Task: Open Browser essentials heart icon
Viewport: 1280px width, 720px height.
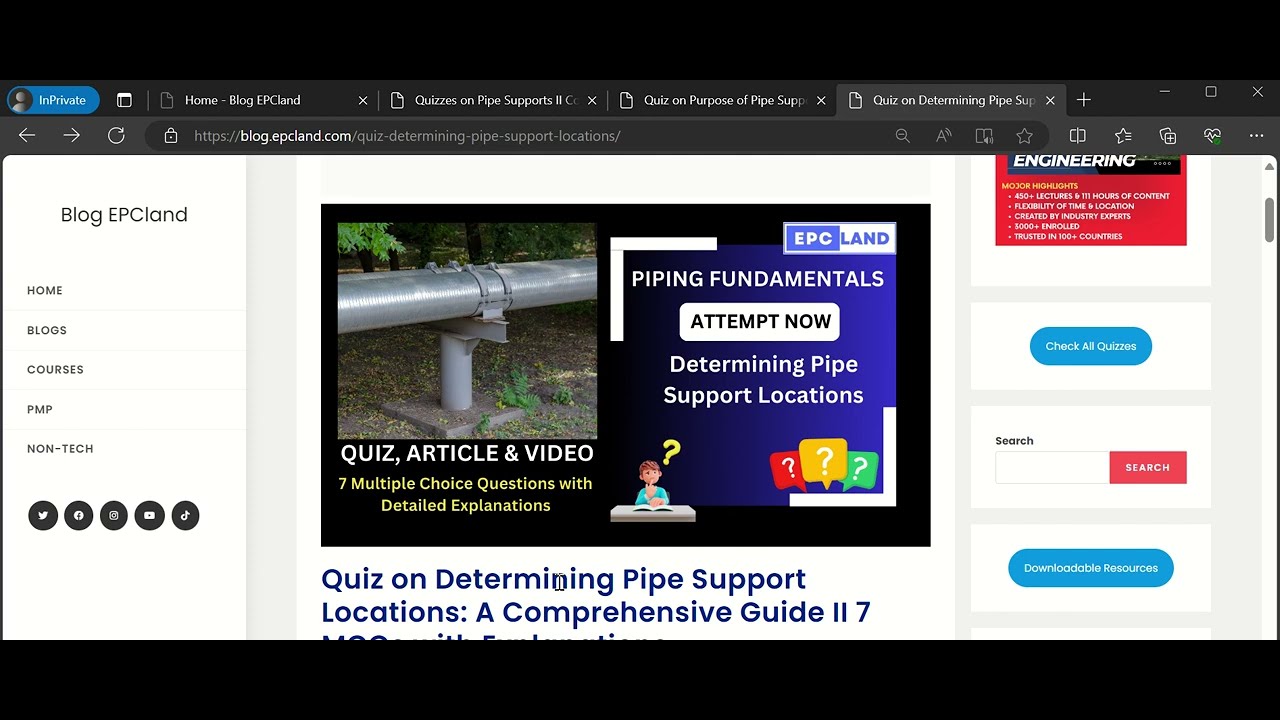Action: click(x=1212, y=136)
